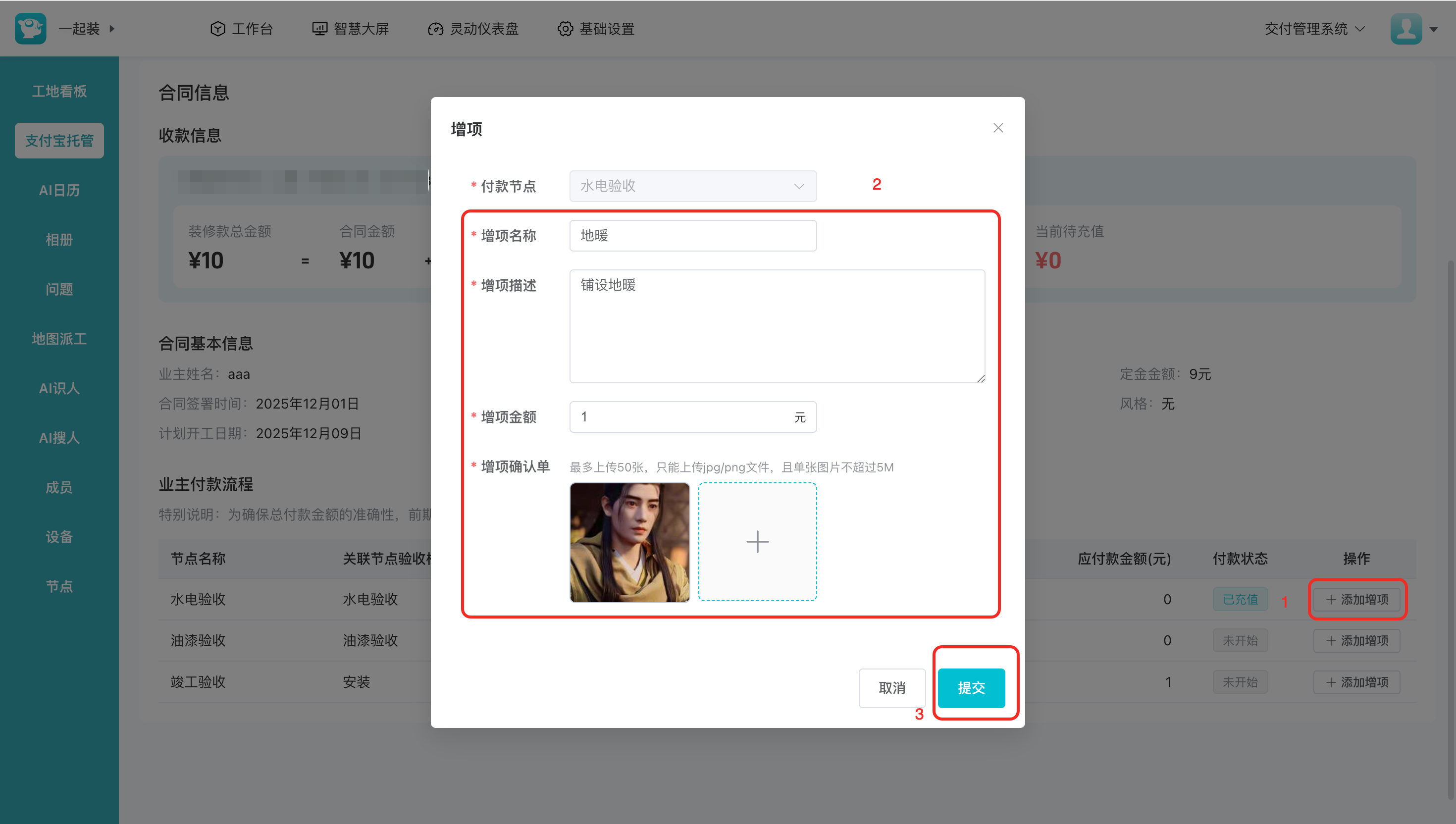Focus the 增项名称 input field
The width and height of the screenshot is (1456, 824).
(x=693, y=235)
